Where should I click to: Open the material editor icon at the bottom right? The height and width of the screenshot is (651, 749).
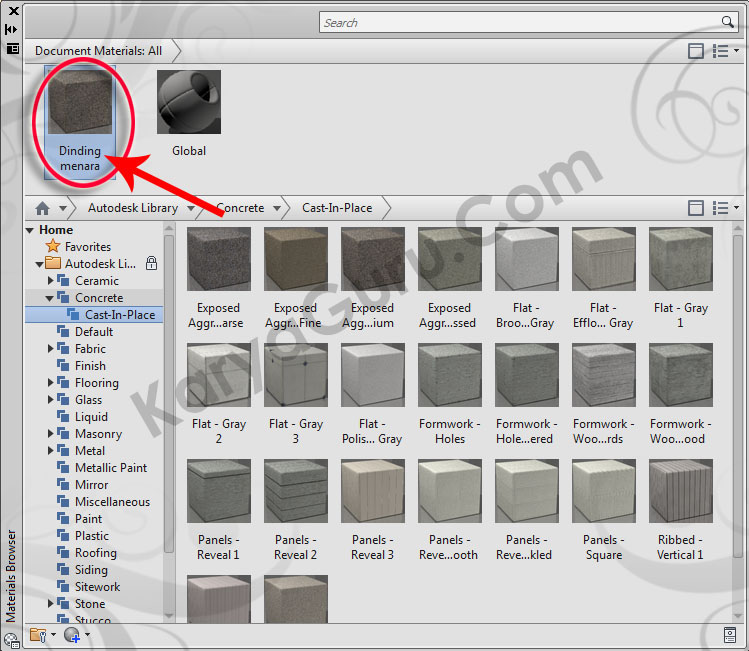pyautogui.click(x=730, y=635)
